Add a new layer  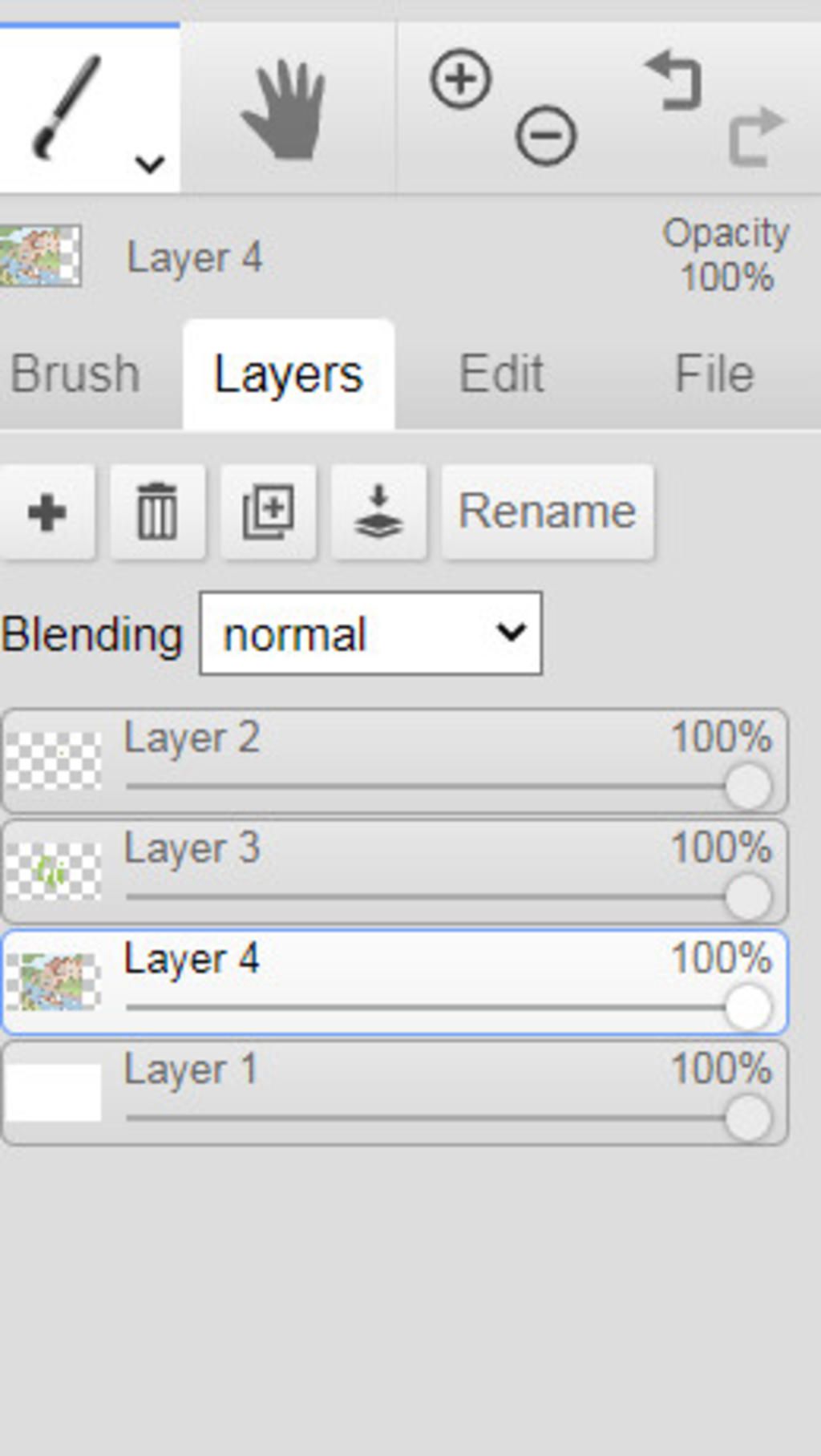(47, 512)
